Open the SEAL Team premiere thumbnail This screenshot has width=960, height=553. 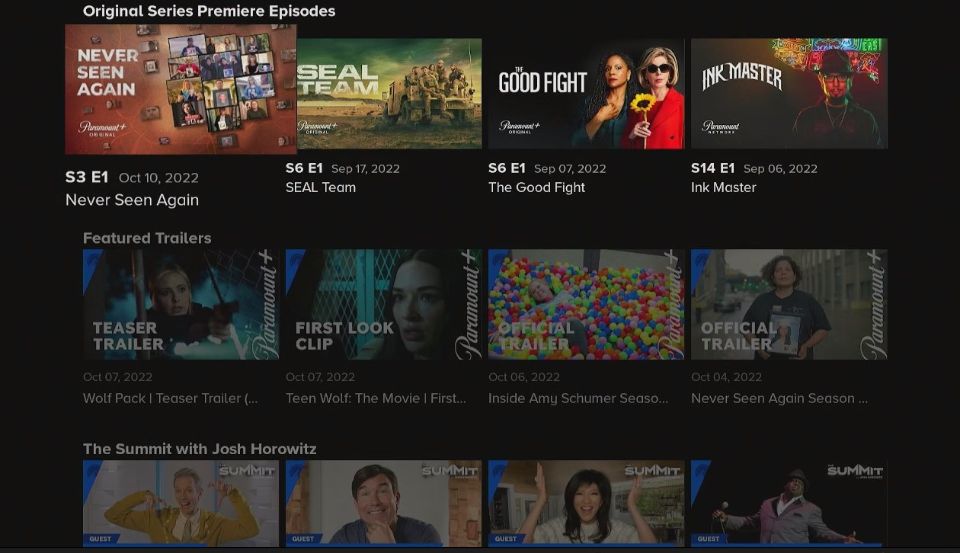pyautogui.click(x=389, y=94)
